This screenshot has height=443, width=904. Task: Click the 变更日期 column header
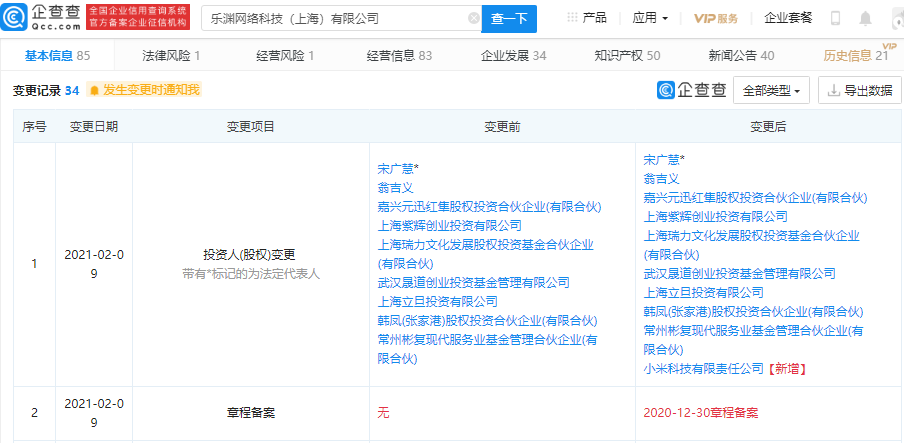pos(93,126)
